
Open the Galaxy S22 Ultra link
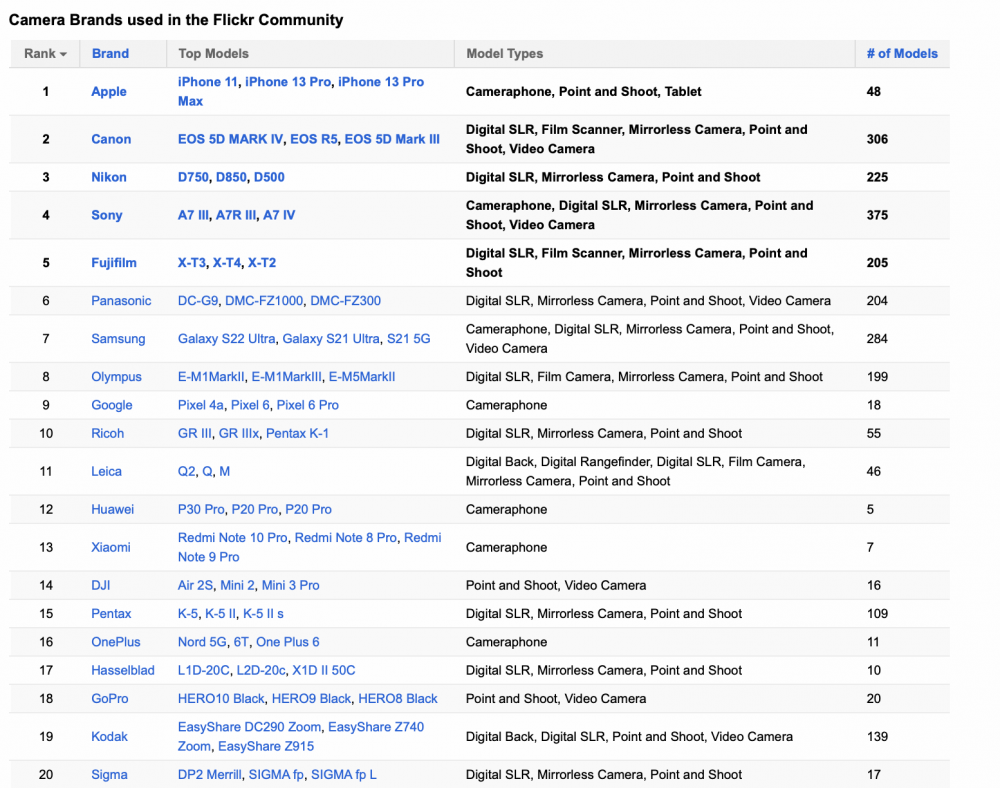226,339
